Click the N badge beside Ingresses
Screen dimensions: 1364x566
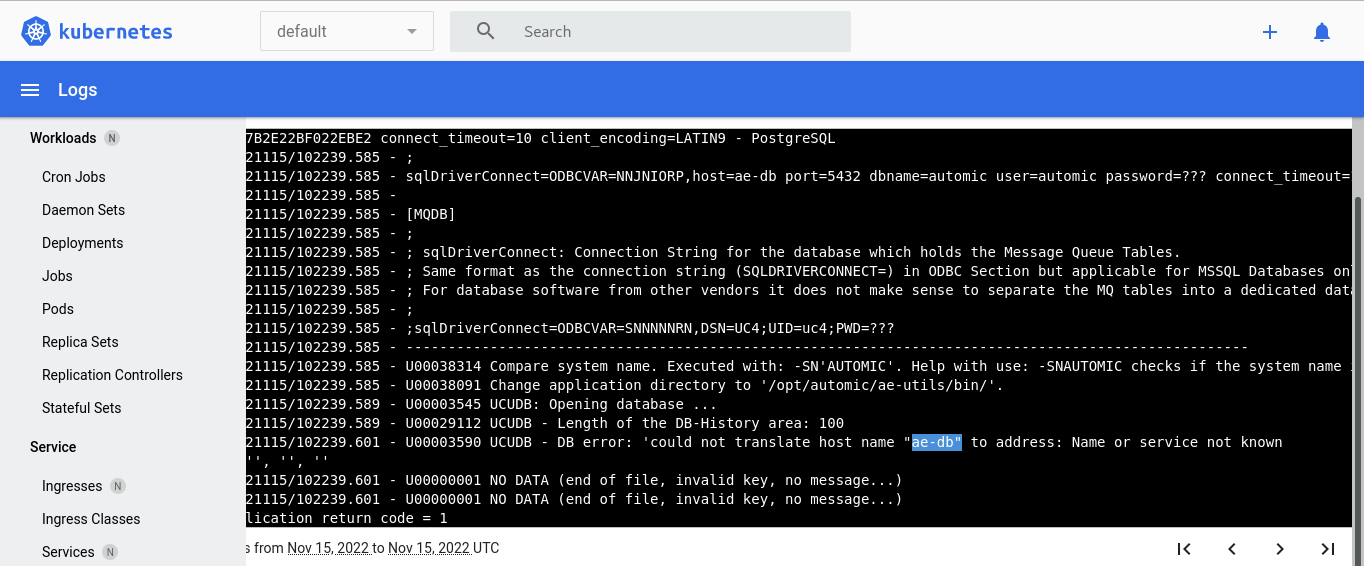pos(118,486)
